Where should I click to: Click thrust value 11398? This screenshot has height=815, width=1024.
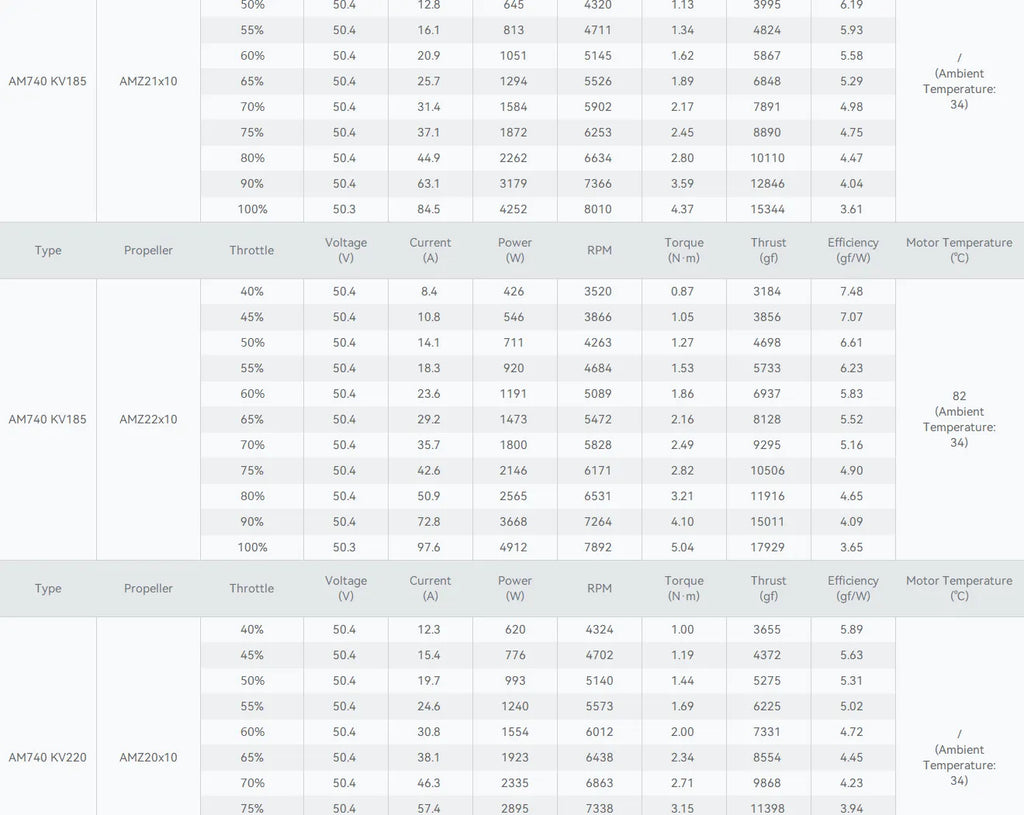[x=767, y=808]
